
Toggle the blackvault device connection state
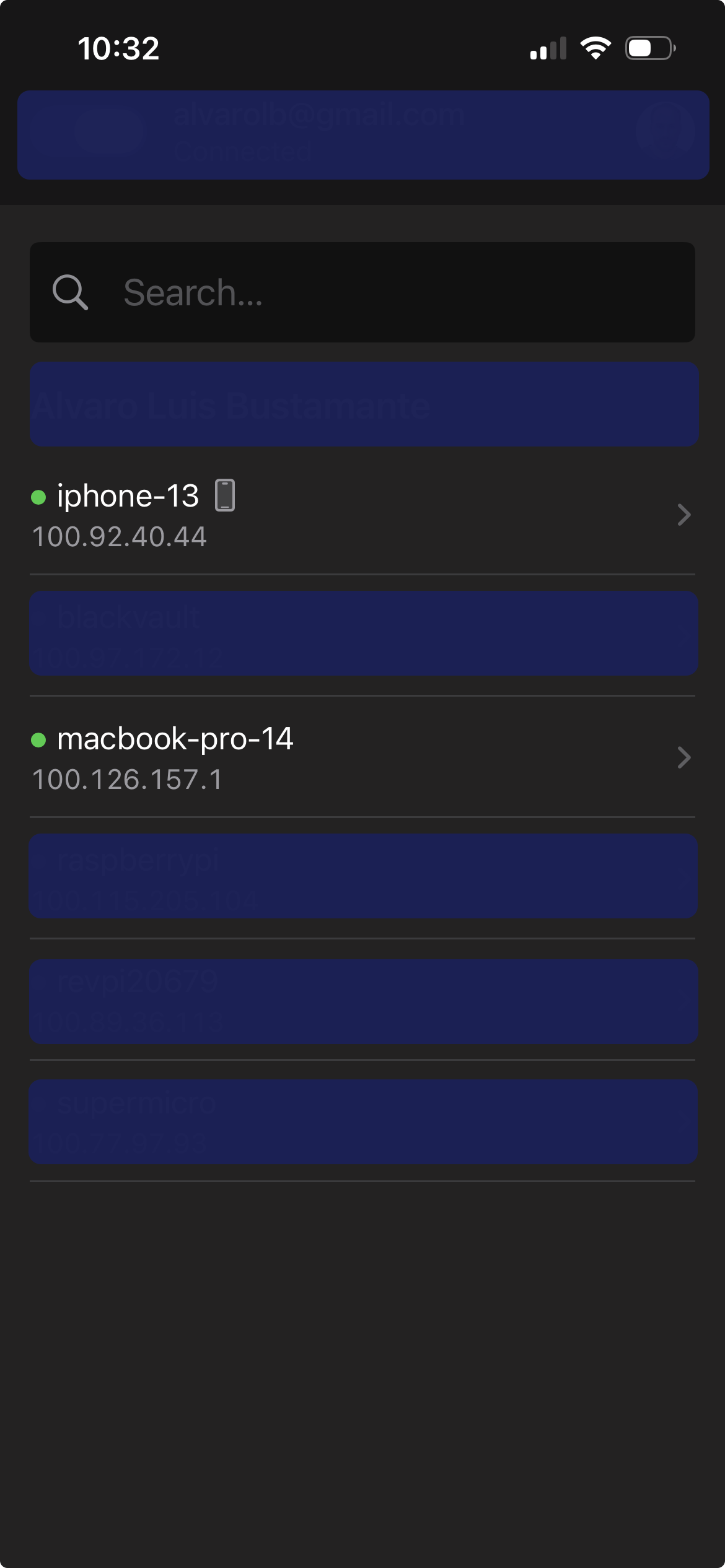[x=362, y=633]
